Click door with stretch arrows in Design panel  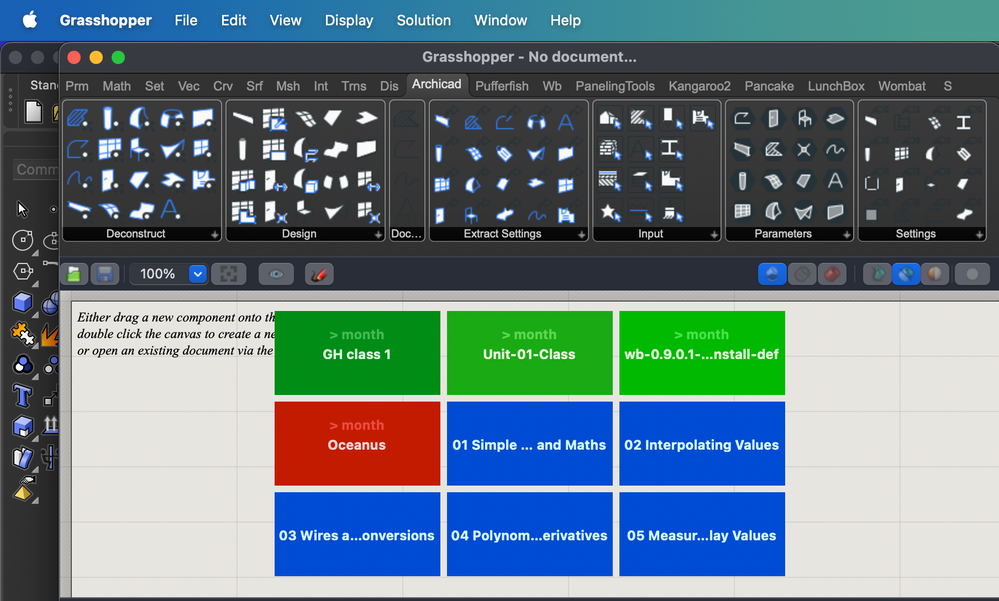[275, 180]
